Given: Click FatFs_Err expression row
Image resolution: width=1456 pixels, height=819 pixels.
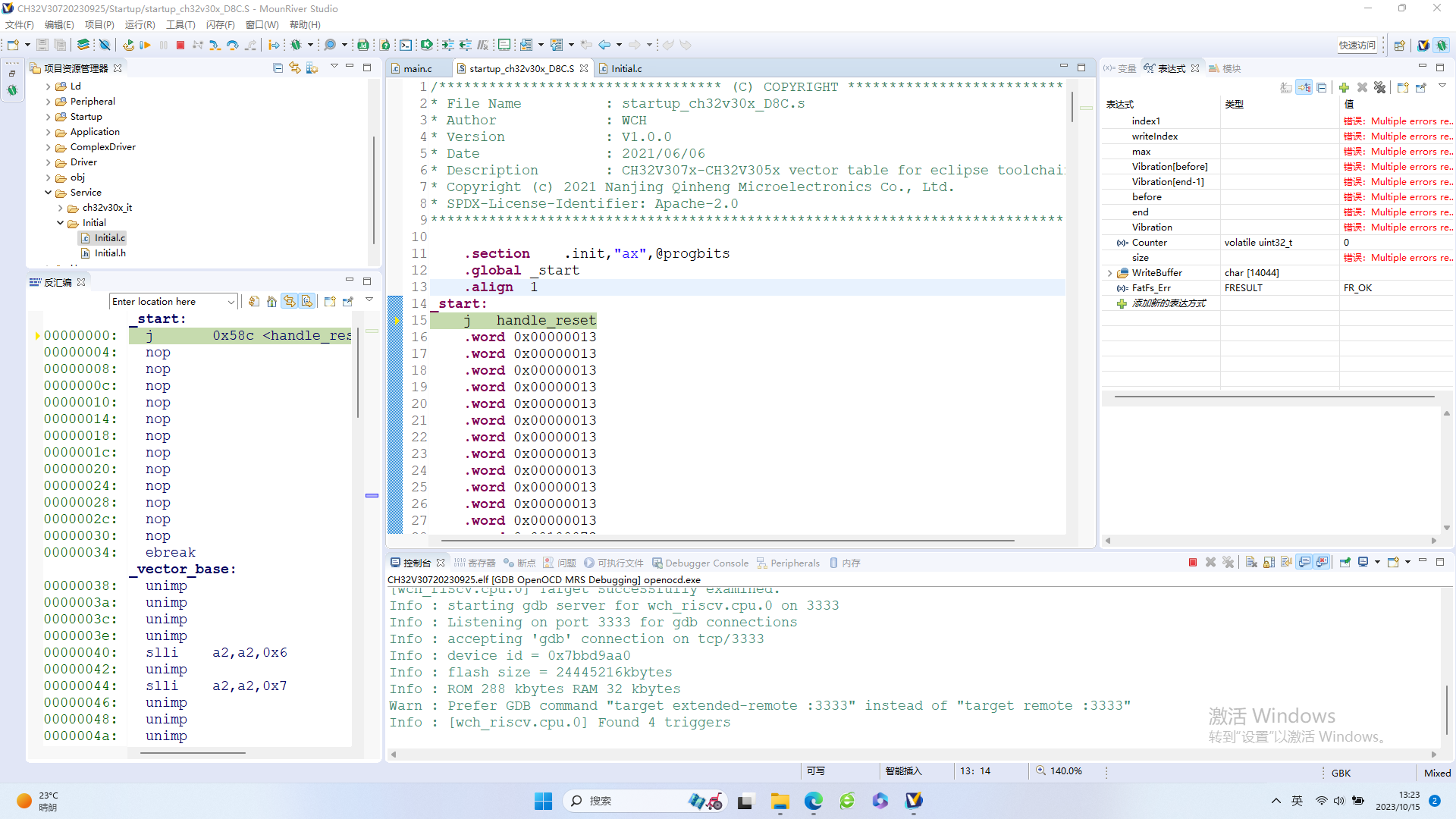Looking at the screenshot, I should (x=1278, y=288).
